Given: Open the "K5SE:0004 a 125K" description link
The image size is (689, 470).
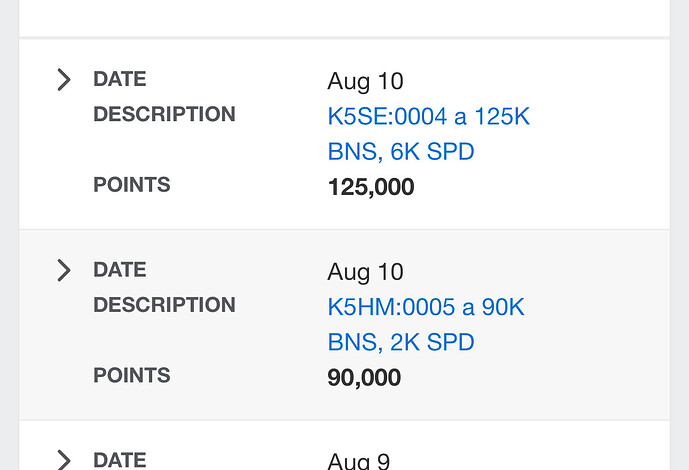Looking at the screenshot, I should 428,116.
